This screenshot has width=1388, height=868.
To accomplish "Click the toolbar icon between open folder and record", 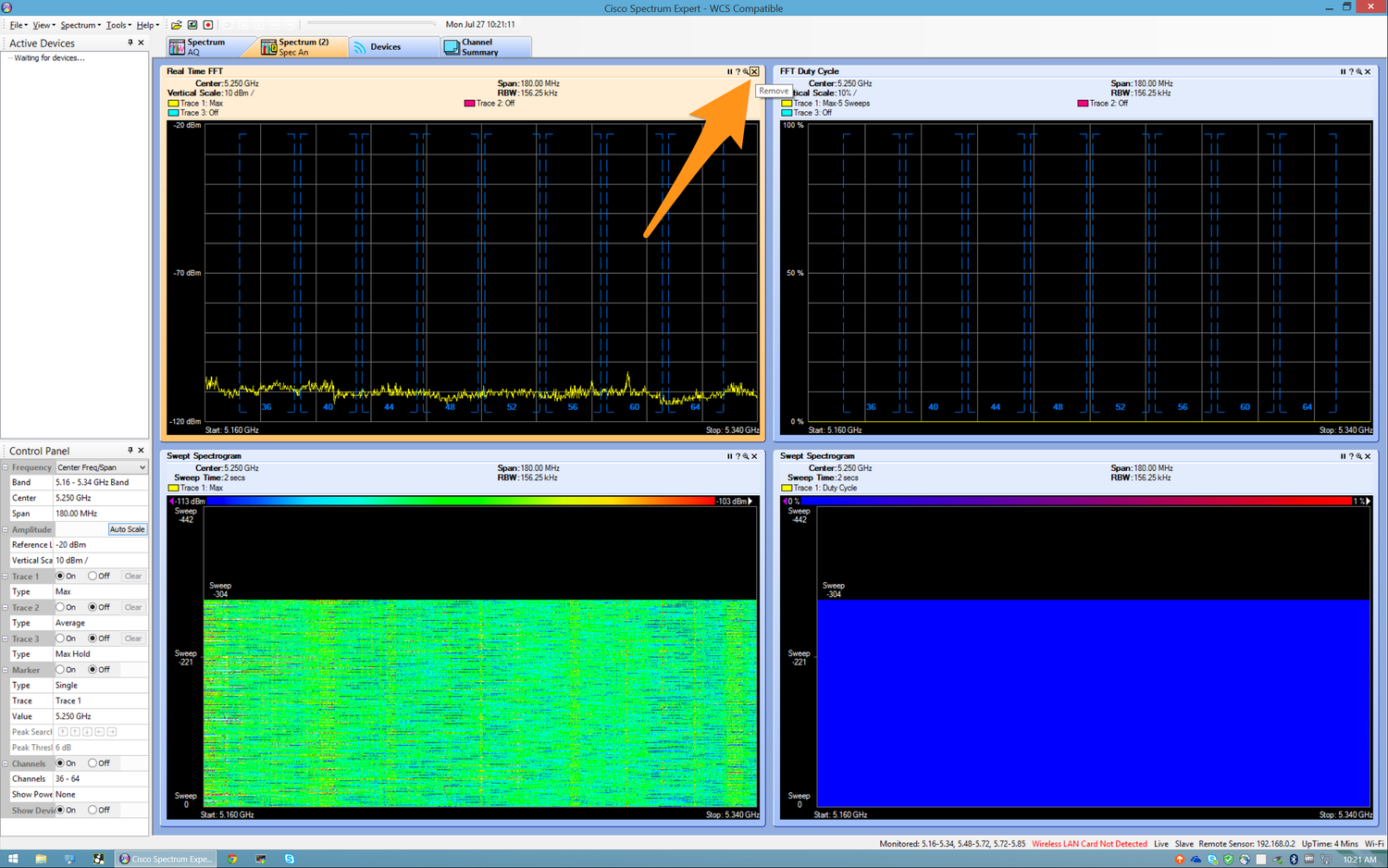I will point(192,25).
